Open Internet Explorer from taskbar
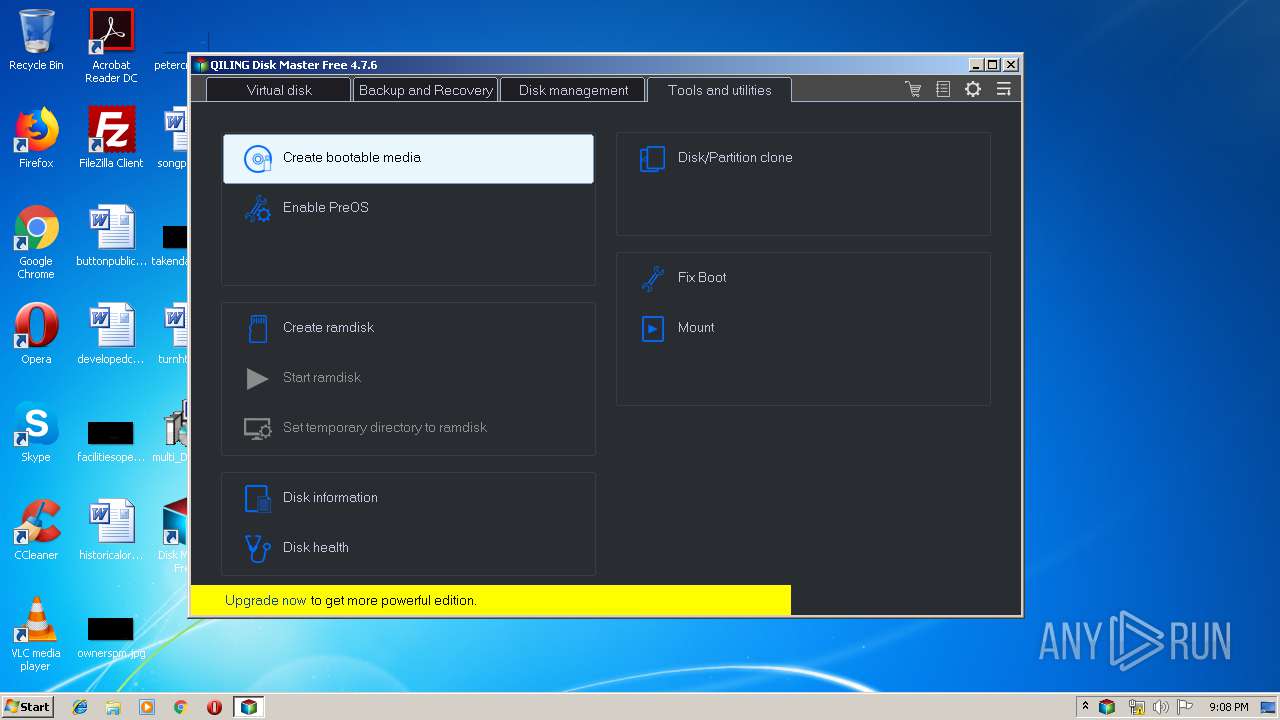This screenshot has height=720, width=1280. (x=80, y=707)
